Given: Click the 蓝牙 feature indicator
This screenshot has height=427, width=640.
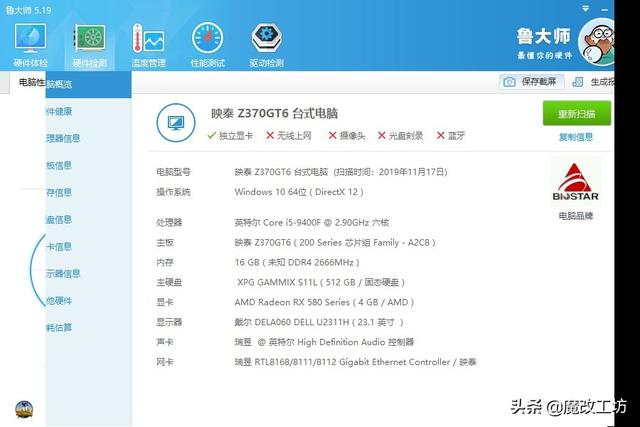Looking at the screenshot, I should [x=451, y=136].
